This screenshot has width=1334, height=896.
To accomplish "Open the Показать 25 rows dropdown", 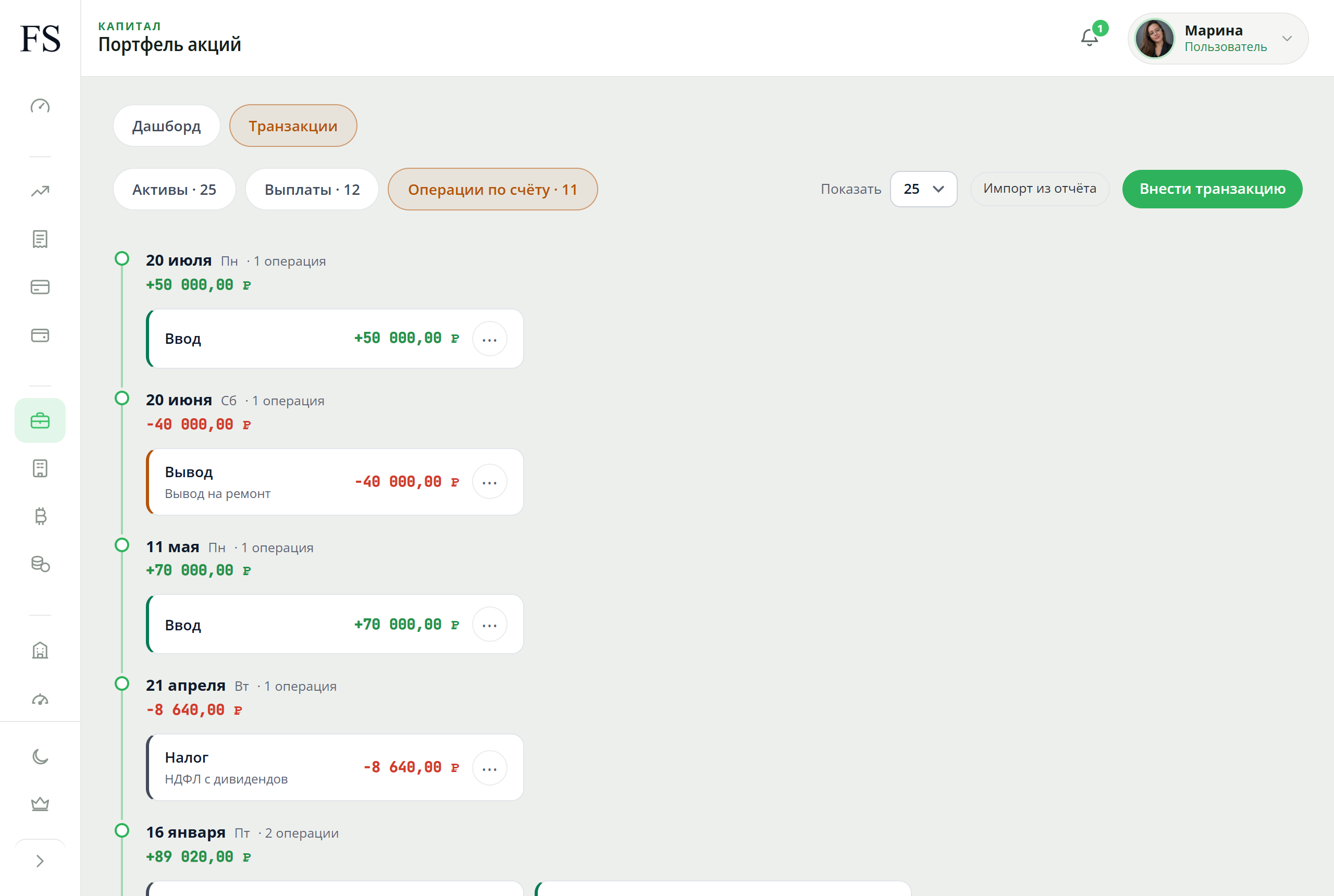I will 923,189.
